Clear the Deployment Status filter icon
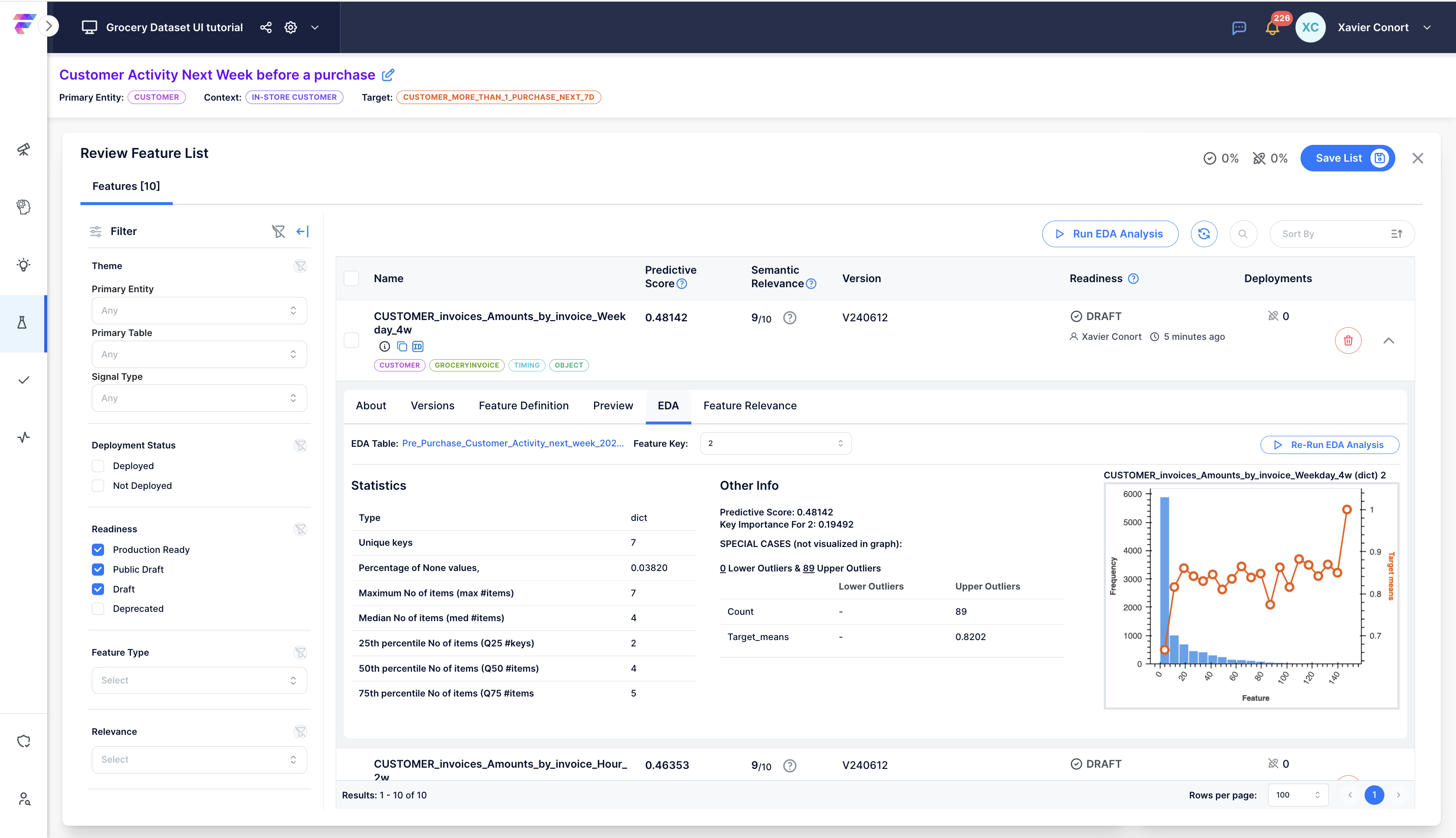 pyautogui.click(x=300, y=446)
